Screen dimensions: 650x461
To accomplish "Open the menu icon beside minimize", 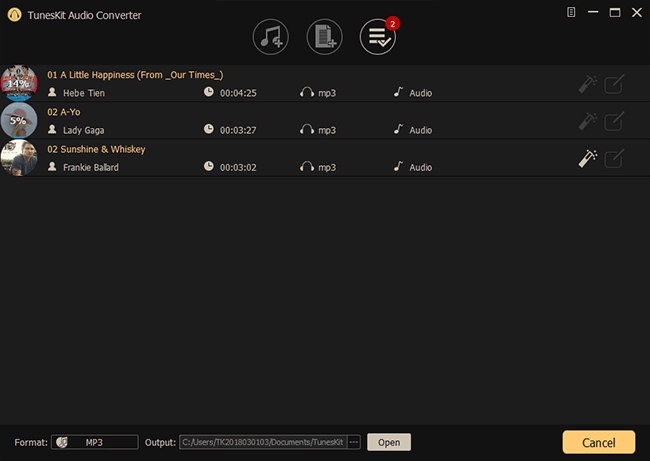I will pos(571,12).
